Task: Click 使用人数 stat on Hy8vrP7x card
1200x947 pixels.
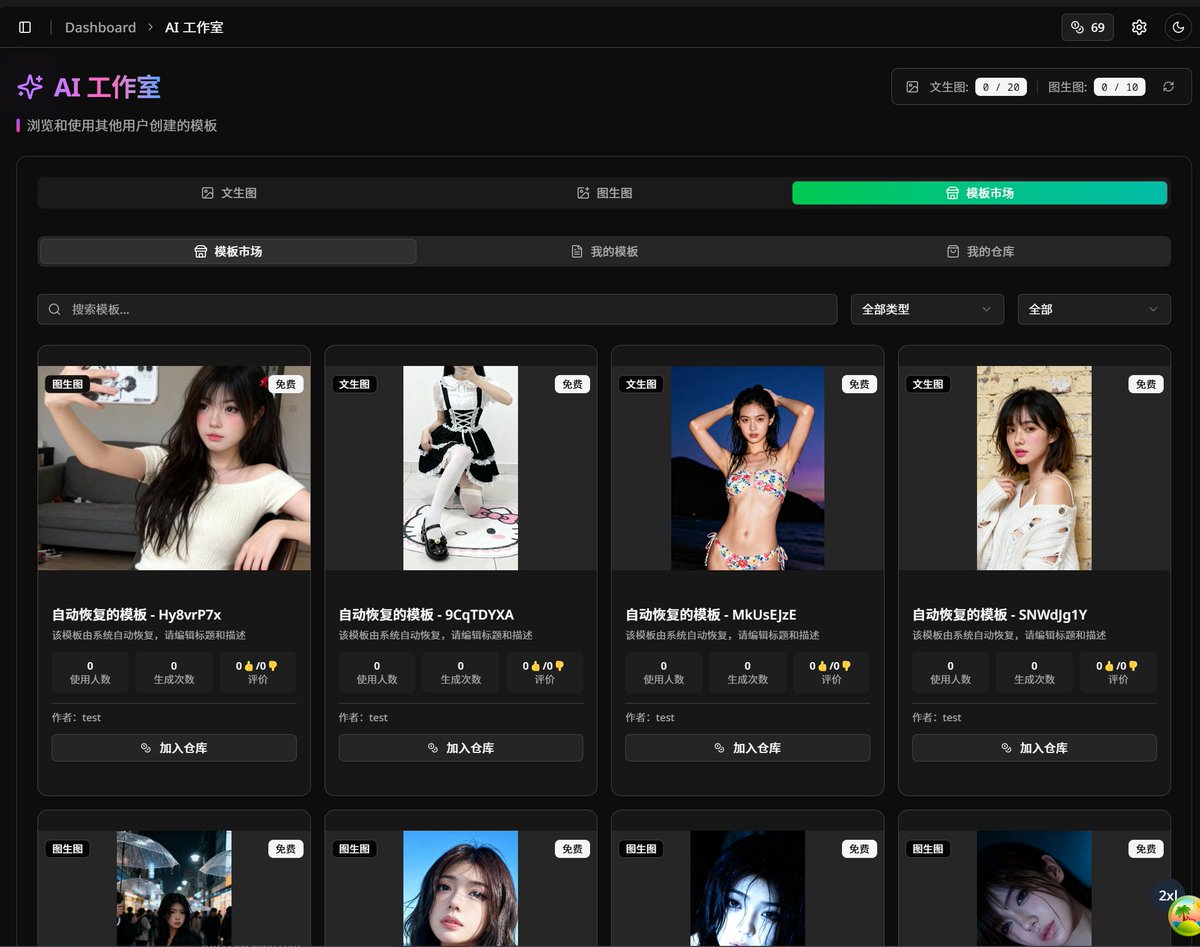Action: point(90,672)
